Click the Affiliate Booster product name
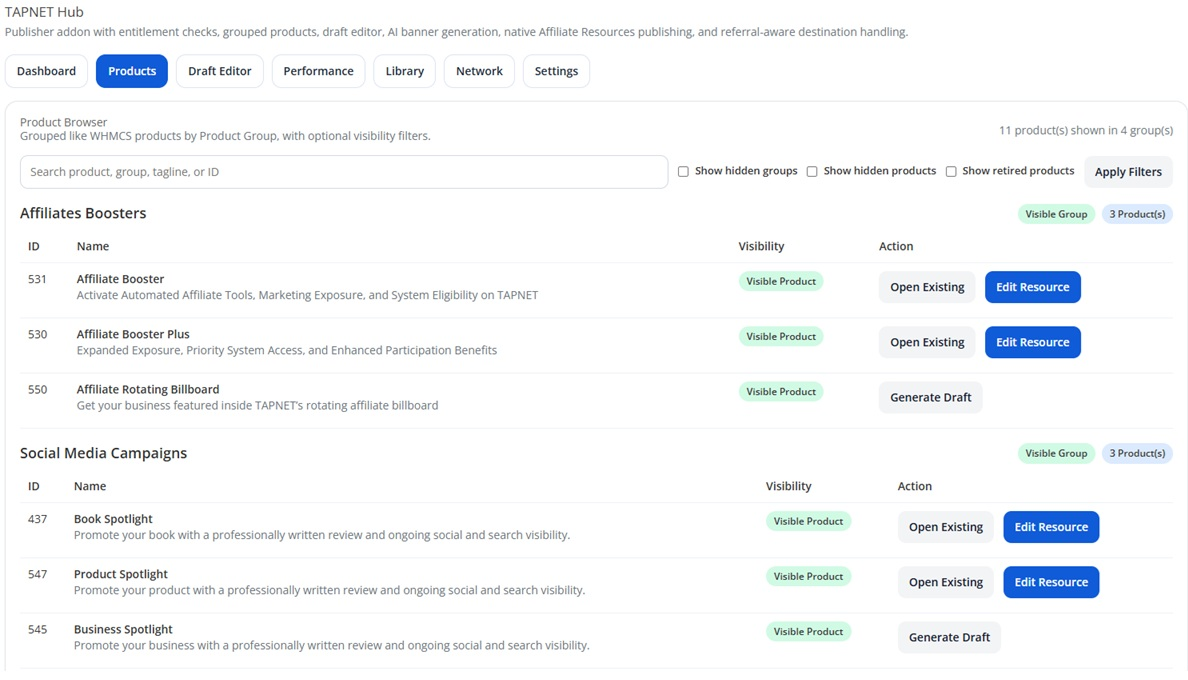This screenshot has width=1188, height=680. point(120,279)
